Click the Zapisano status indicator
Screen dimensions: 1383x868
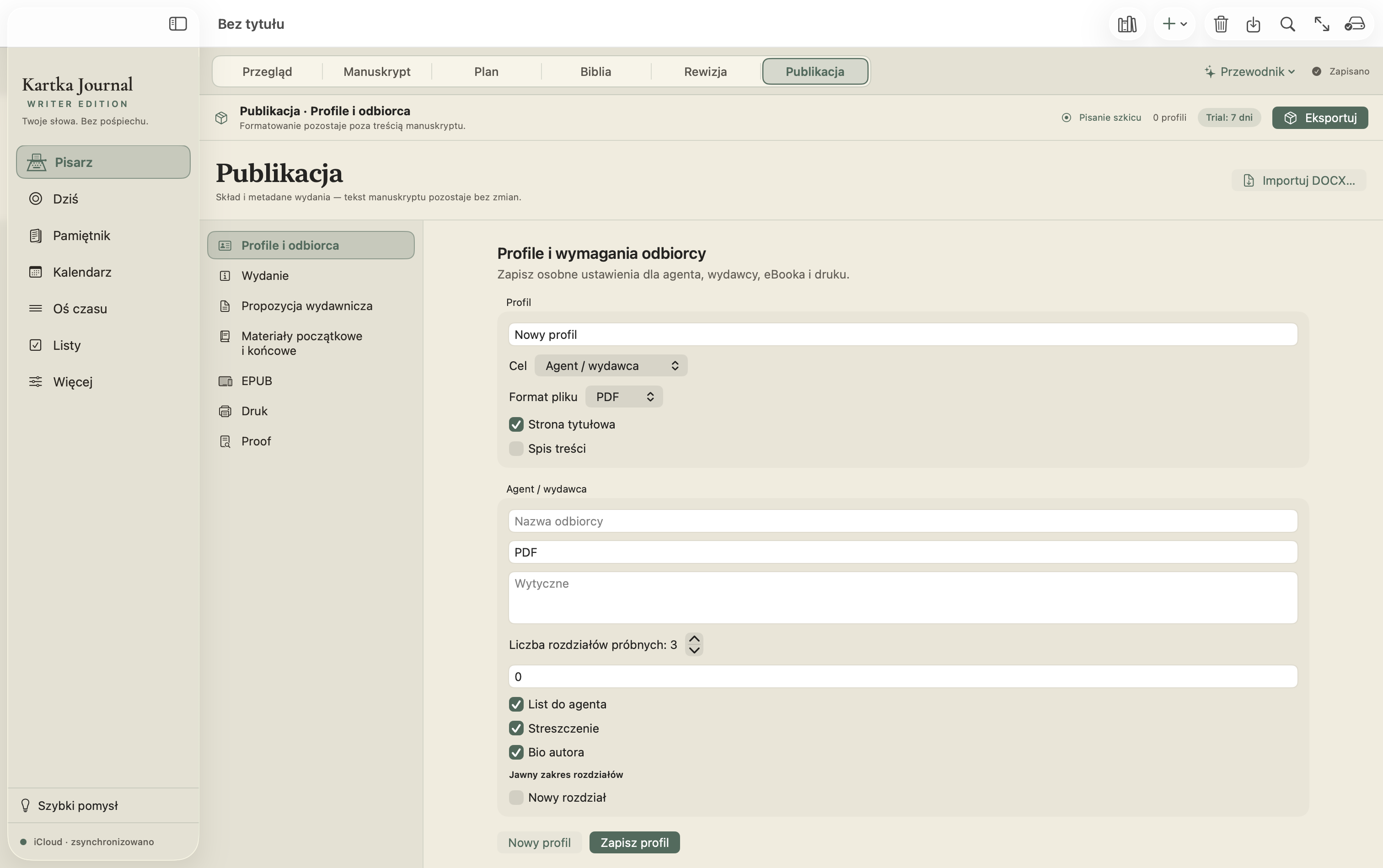1340,72
